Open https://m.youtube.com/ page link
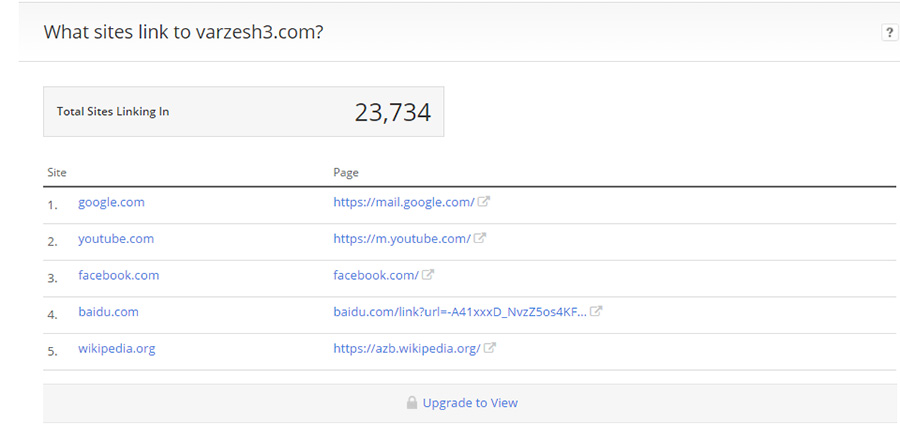Screen dimensions: 900x424 (x=402, y=238)
